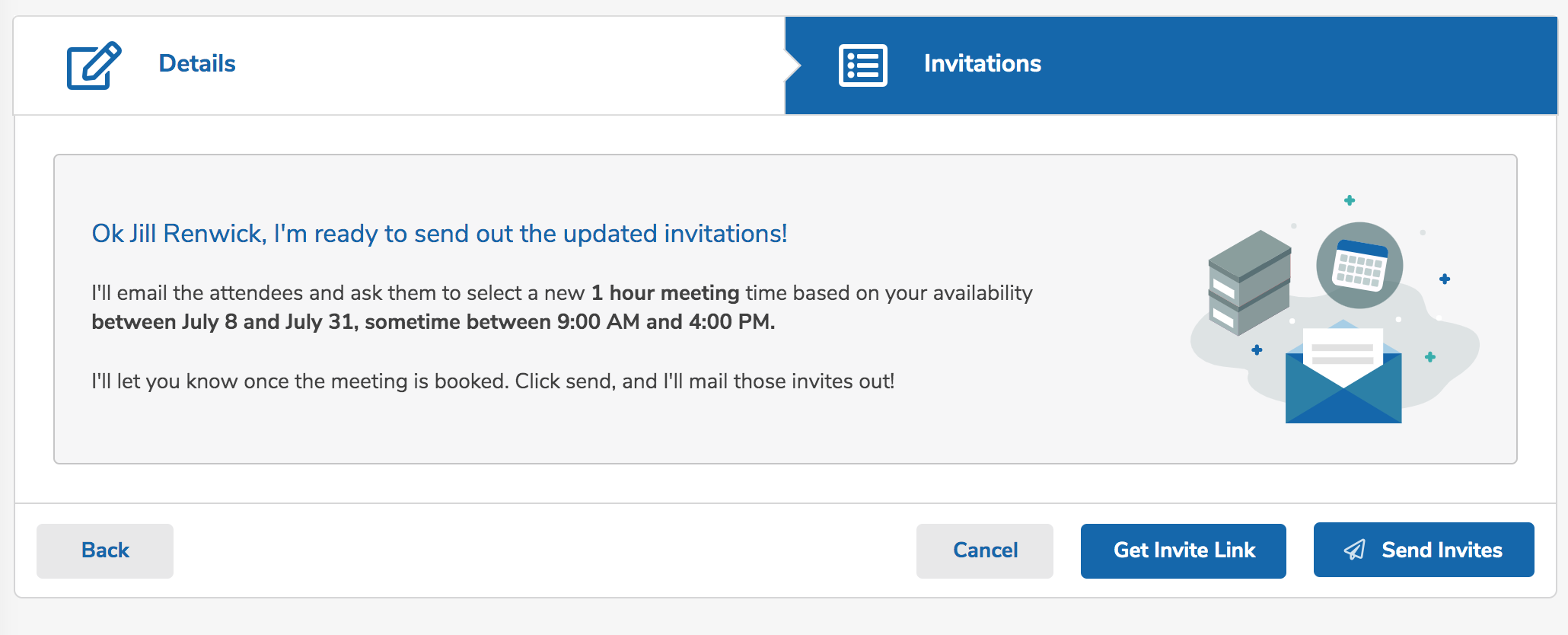Click the July 8 to July 31 date range text
This screenshot has width=1568, height=635.
tap(225, 322)
